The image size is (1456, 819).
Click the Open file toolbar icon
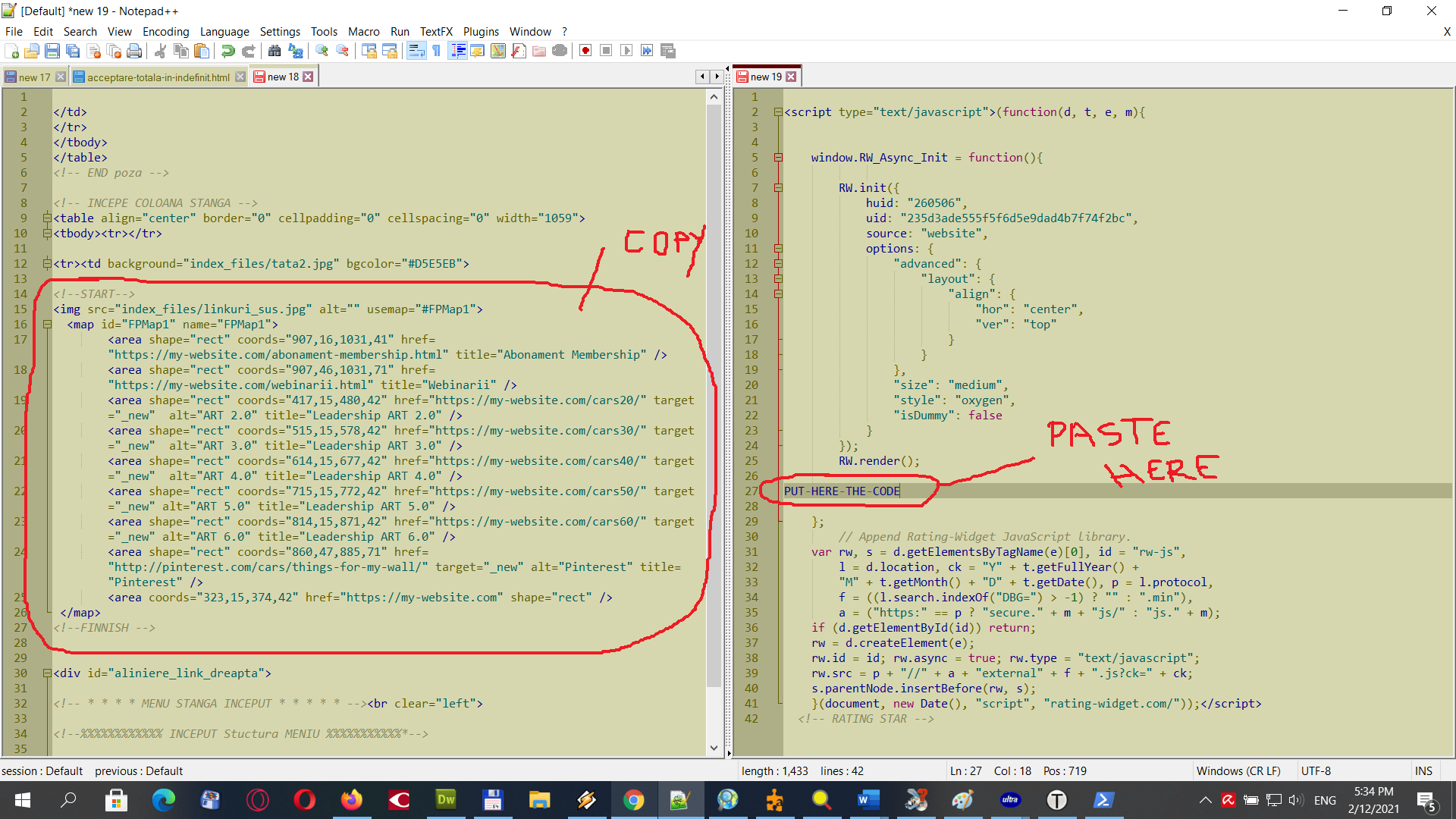tap(32, 51)
